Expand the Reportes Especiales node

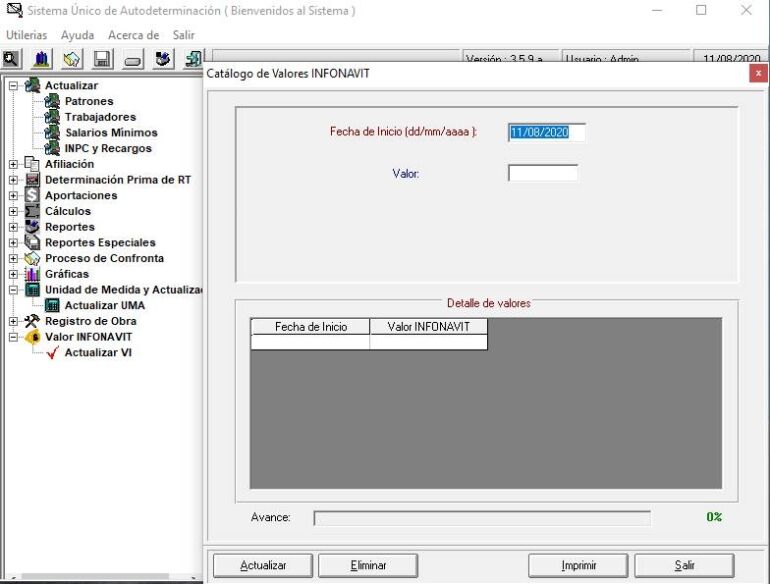click(x=13, y=243)
